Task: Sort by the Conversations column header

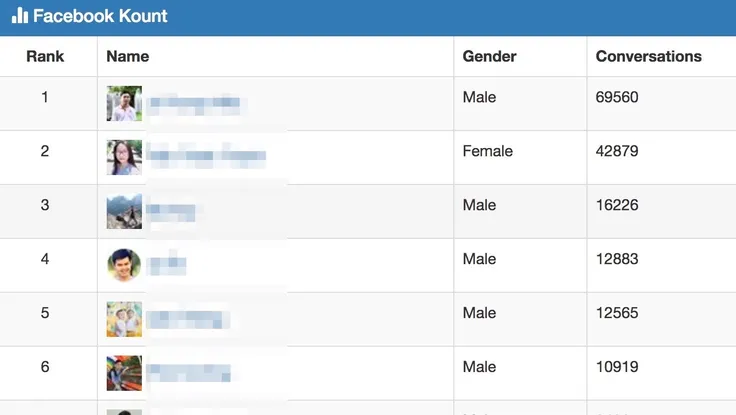Action: point(648,56)
